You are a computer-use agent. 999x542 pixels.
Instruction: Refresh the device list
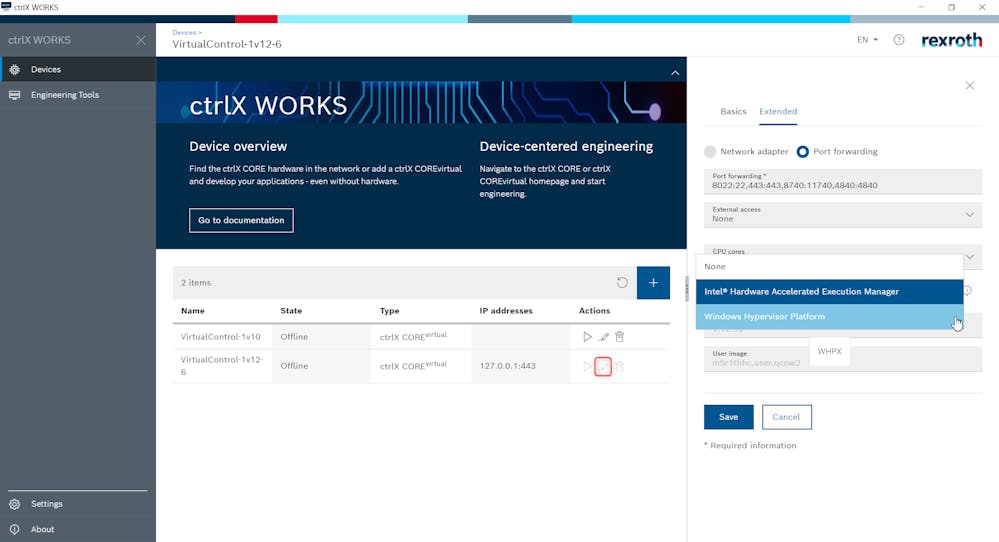click(x=622, y=283)
